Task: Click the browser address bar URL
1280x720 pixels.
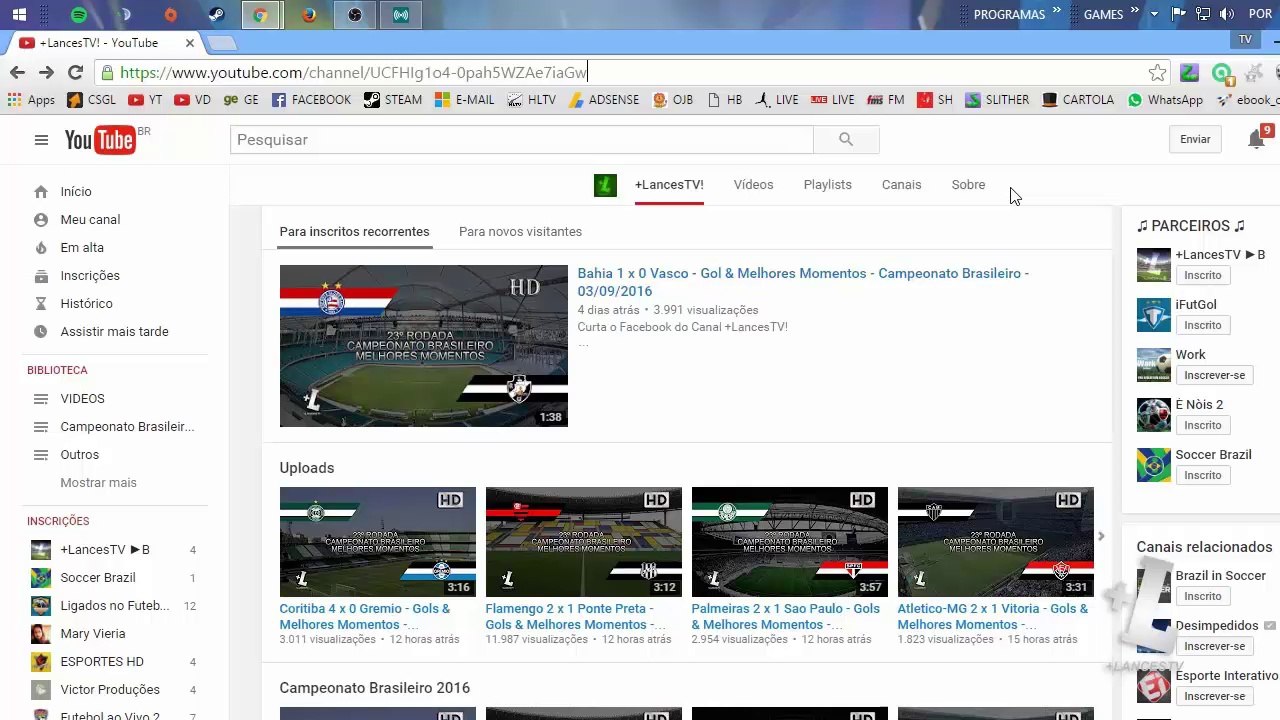Action: coord(353,73)
